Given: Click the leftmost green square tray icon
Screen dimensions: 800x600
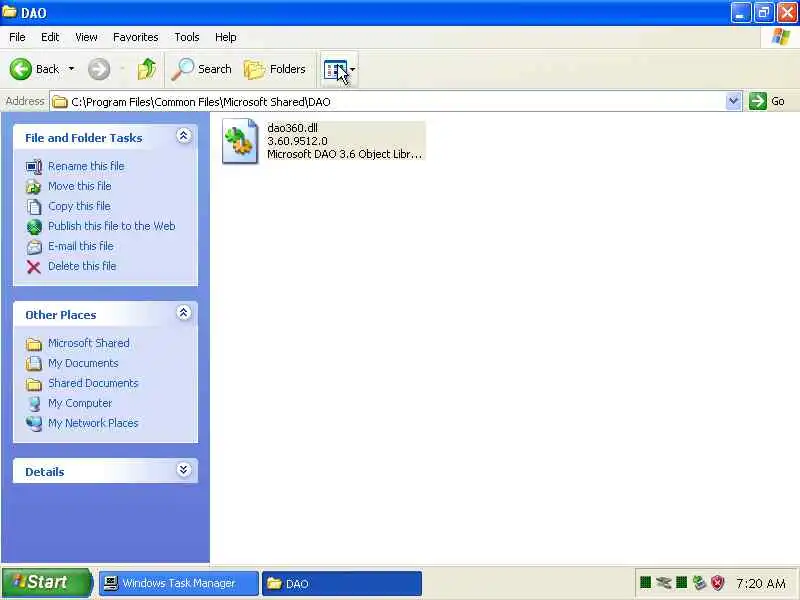Looking at the screenshot, I should click(645, 582).
